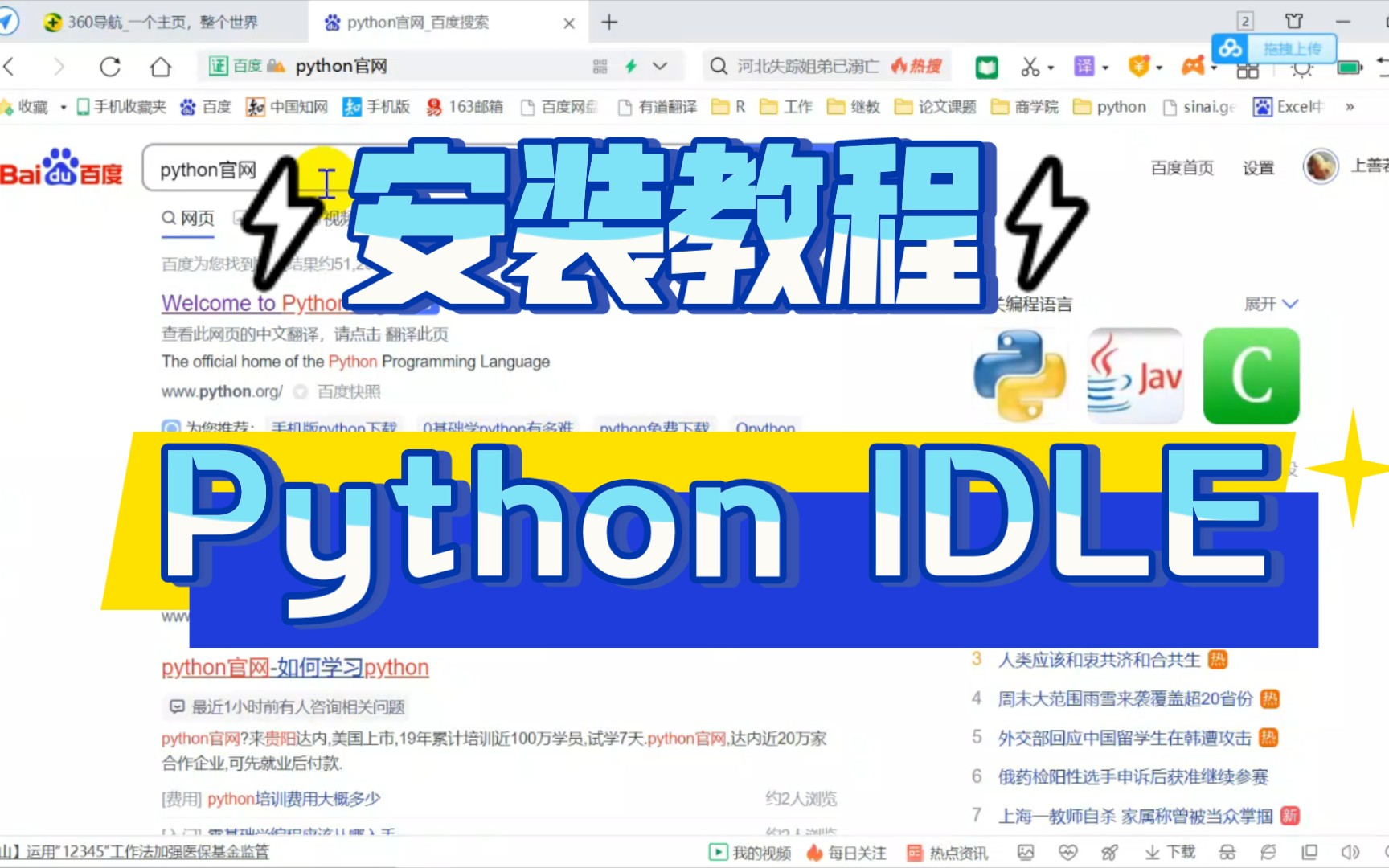Open the 工作 bookmark folder

[786, 107]
